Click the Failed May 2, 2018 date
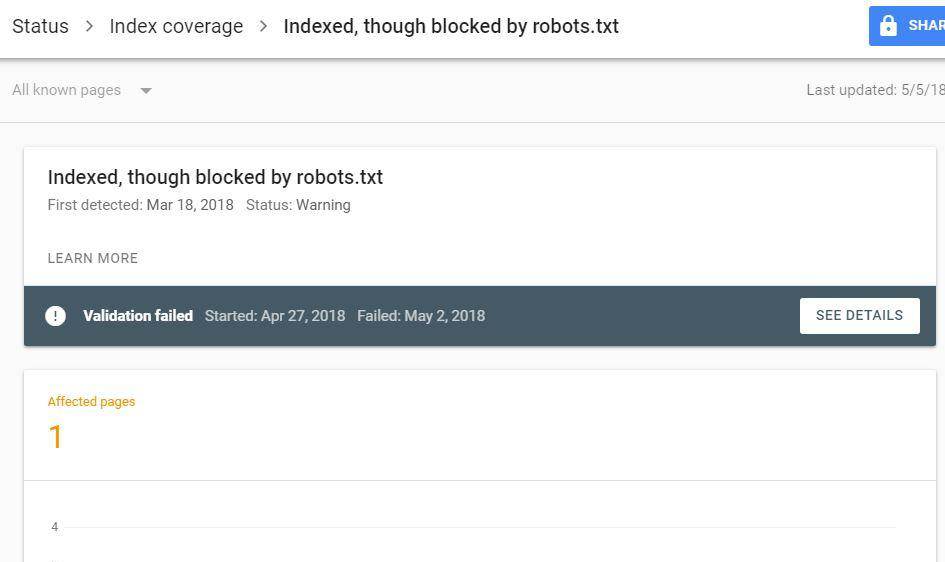The image size is (945, 562). coord(421,316)
